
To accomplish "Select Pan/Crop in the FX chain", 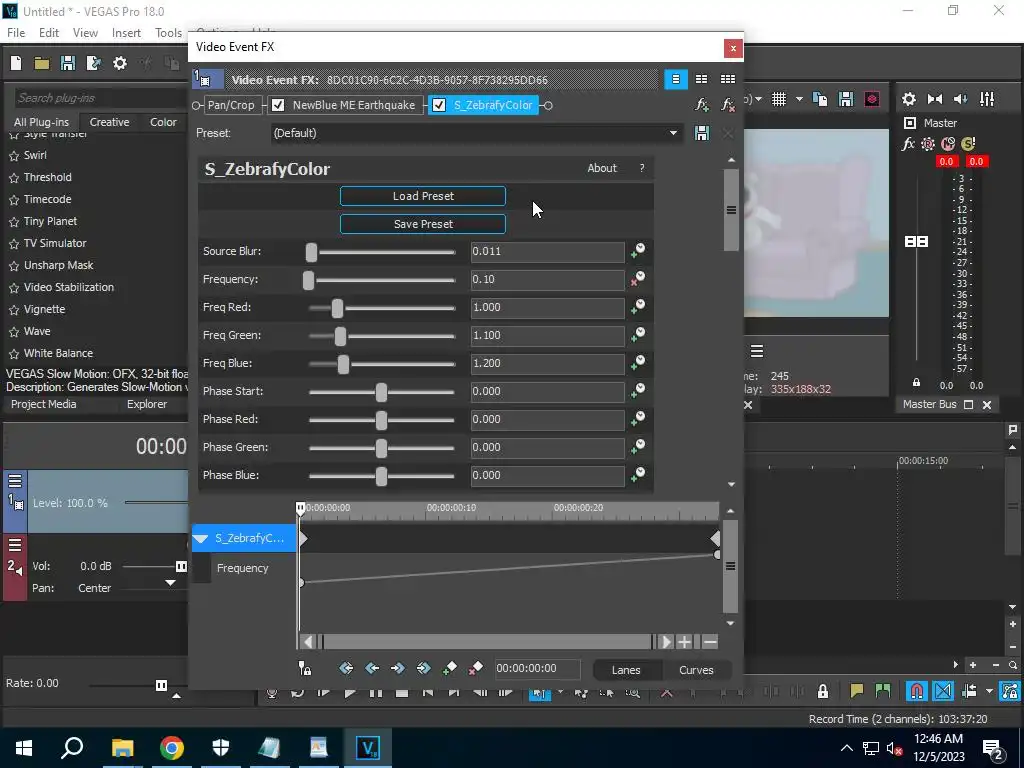I will [231, 105].
